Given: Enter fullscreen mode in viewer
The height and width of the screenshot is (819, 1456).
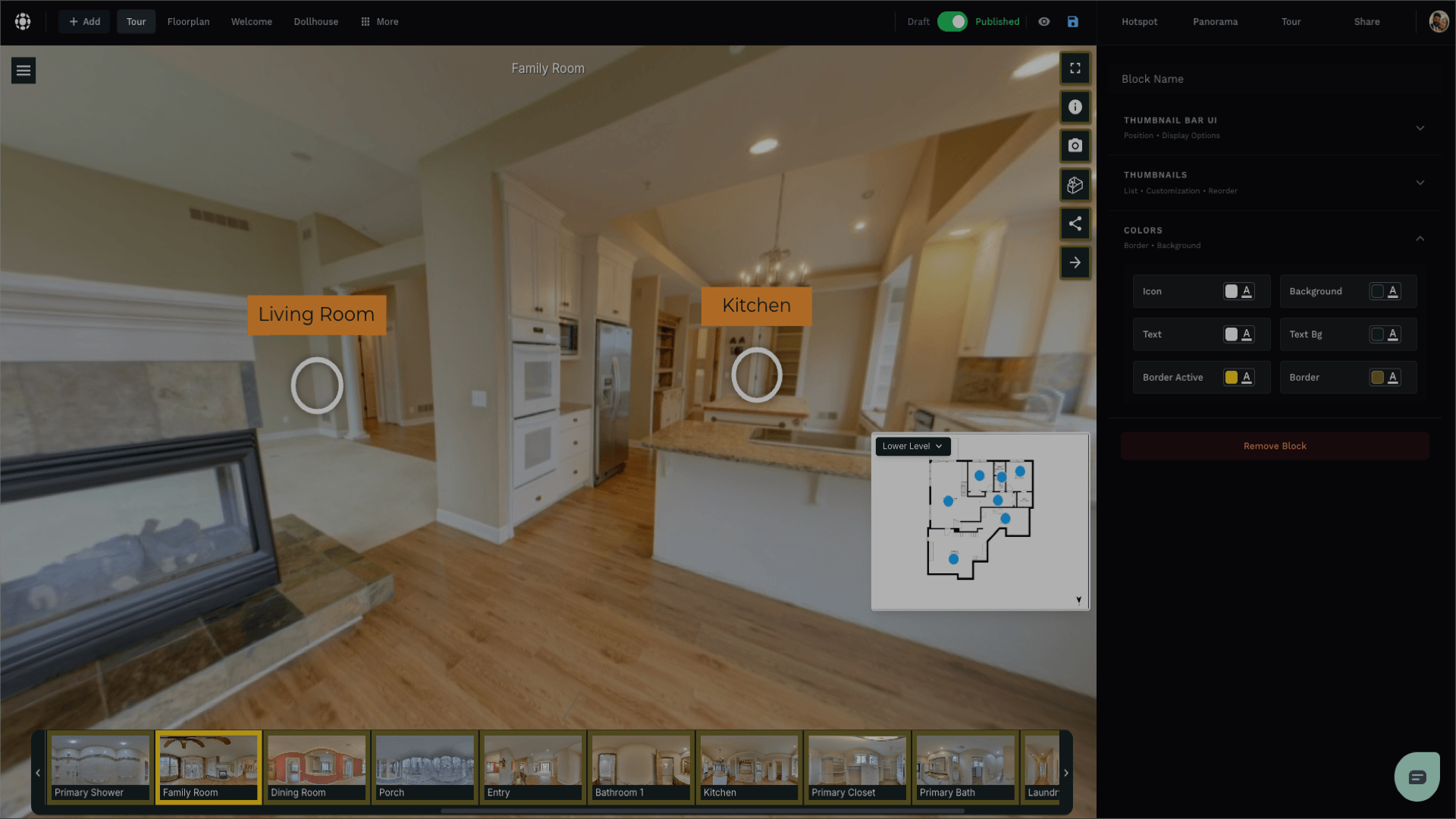Looking at the screenshot, I should 1075,68.
